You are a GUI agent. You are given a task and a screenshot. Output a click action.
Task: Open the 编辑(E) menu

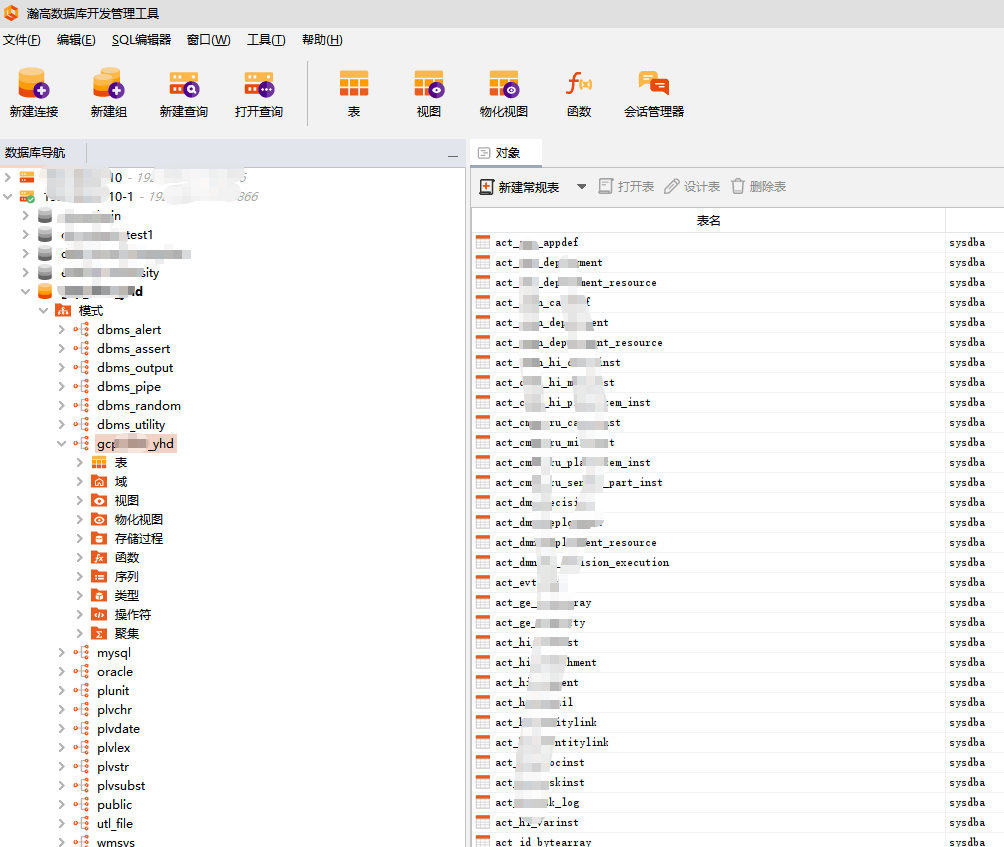[76, 40]
